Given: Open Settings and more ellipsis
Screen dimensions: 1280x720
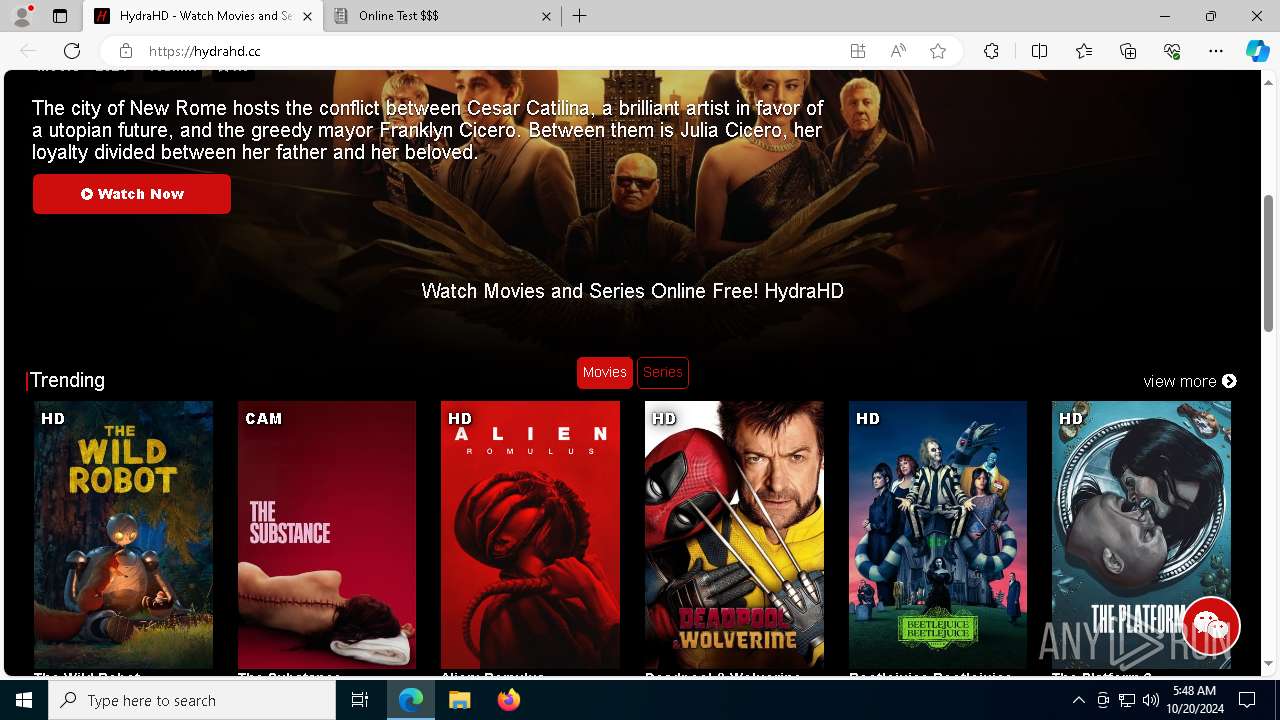Looking at the screenshot, I should (1216, 51).
